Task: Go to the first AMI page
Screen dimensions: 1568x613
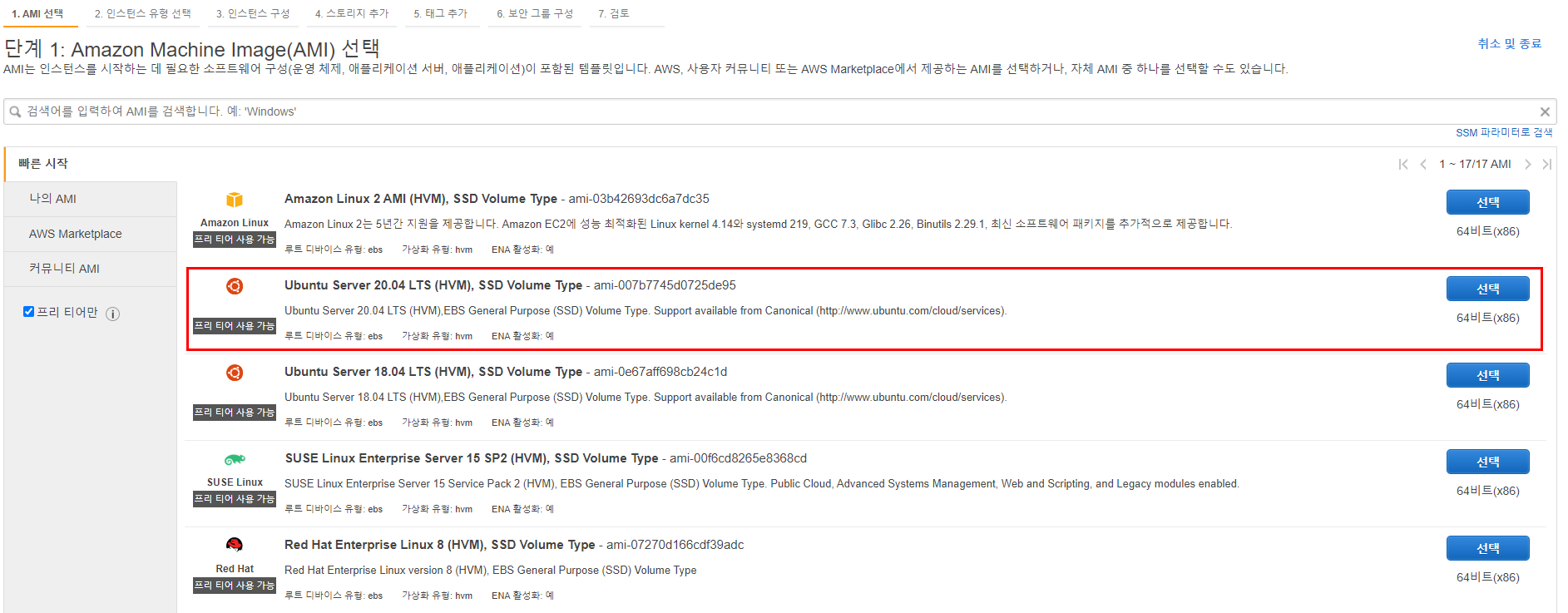Action: (x=1403, y=164)
